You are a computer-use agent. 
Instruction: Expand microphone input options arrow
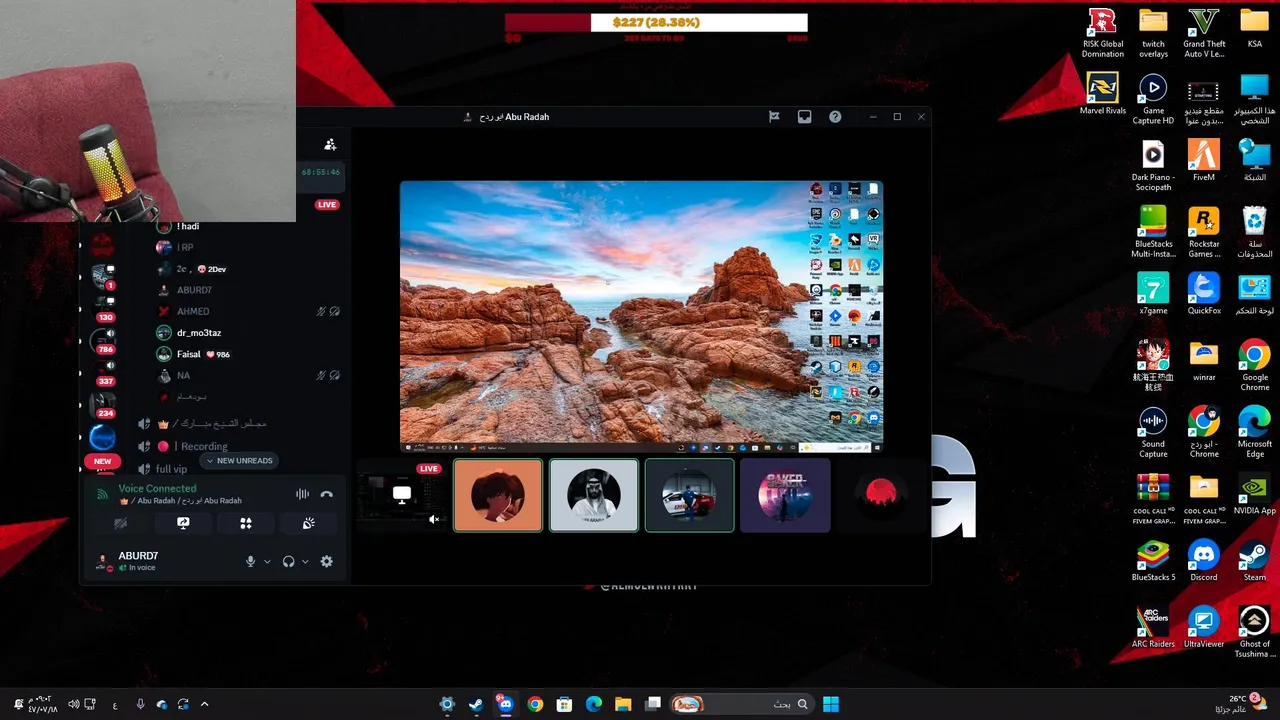[x=267, y=562]
